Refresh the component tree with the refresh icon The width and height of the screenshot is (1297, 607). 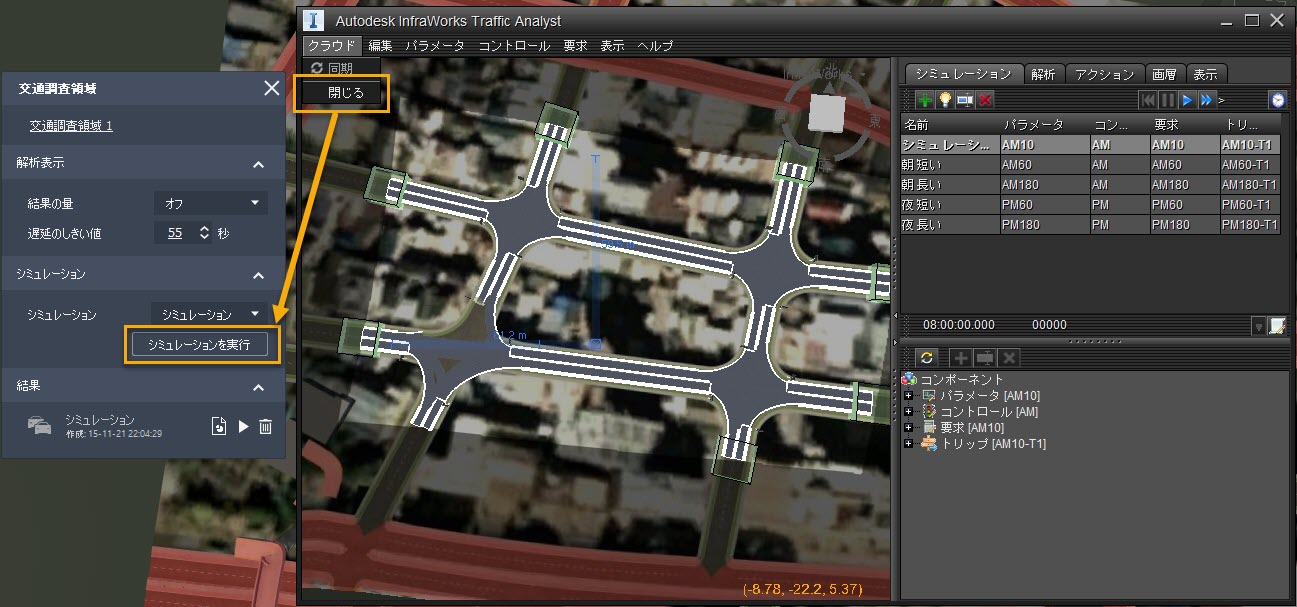point(928,357)
